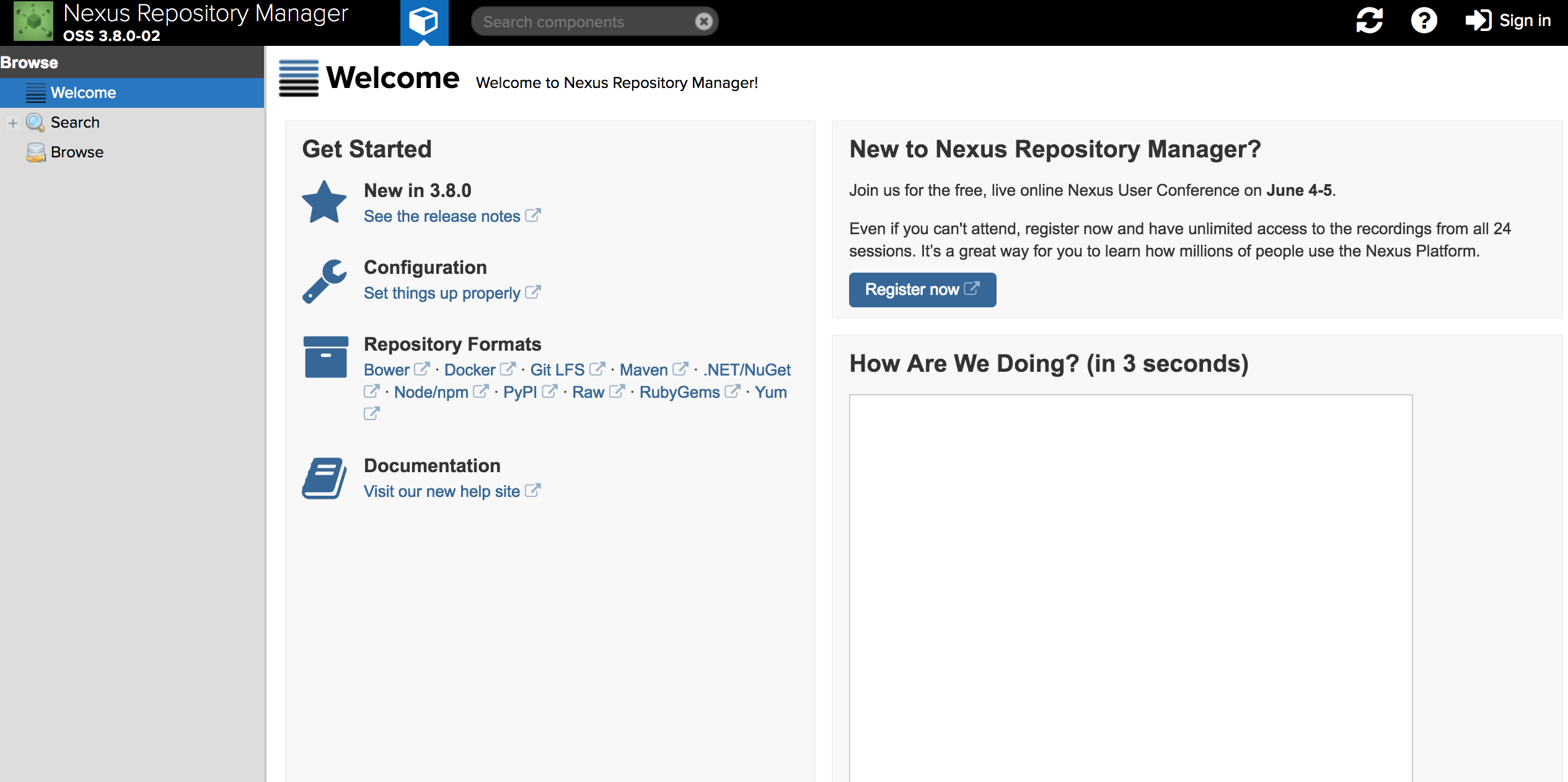The height and width of the screenshot is (782, 1568).
Task: Open the help question mark icon
Action: click(x=1424, y=20)
